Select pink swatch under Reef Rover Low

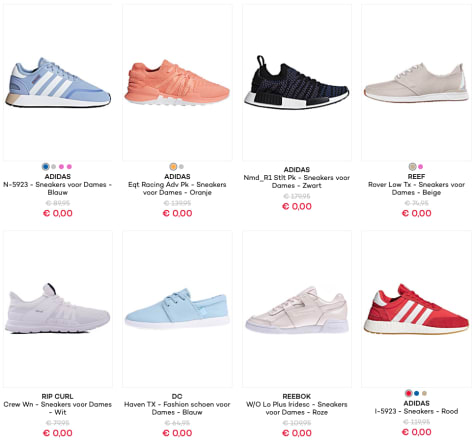(420, 167)
